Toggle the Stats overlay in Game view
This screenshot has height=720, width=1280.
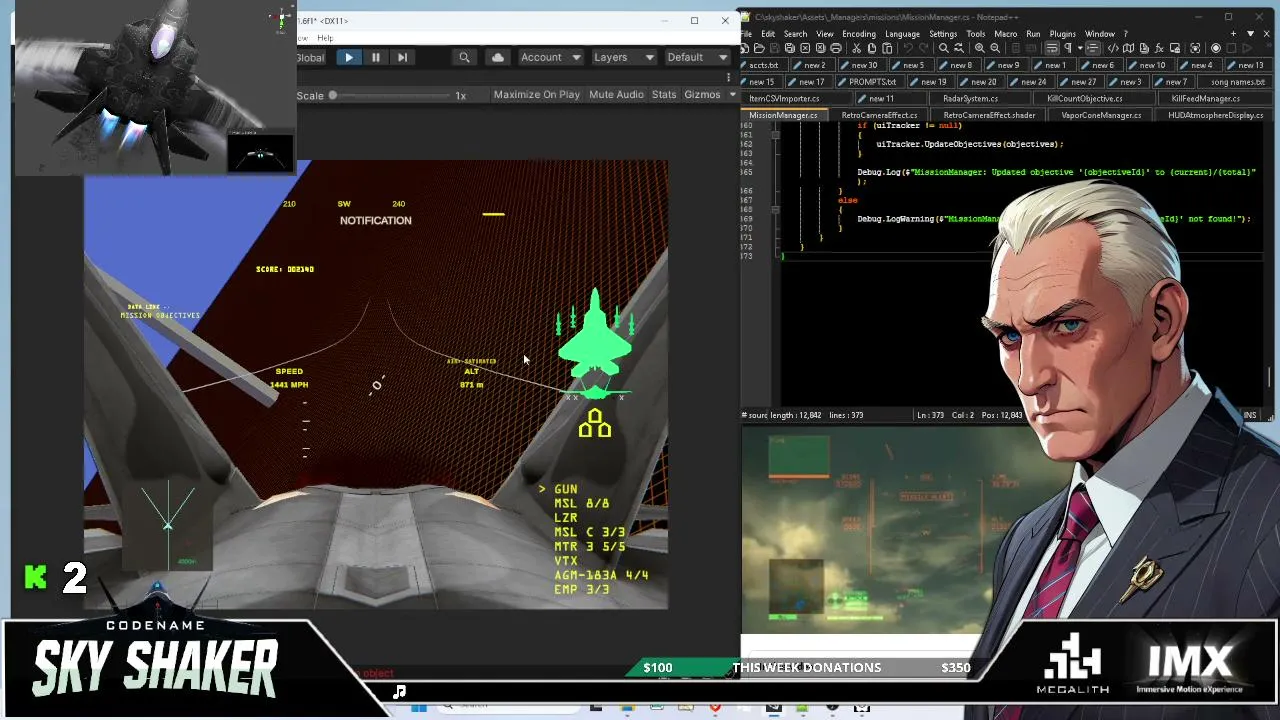coord(664,95)
